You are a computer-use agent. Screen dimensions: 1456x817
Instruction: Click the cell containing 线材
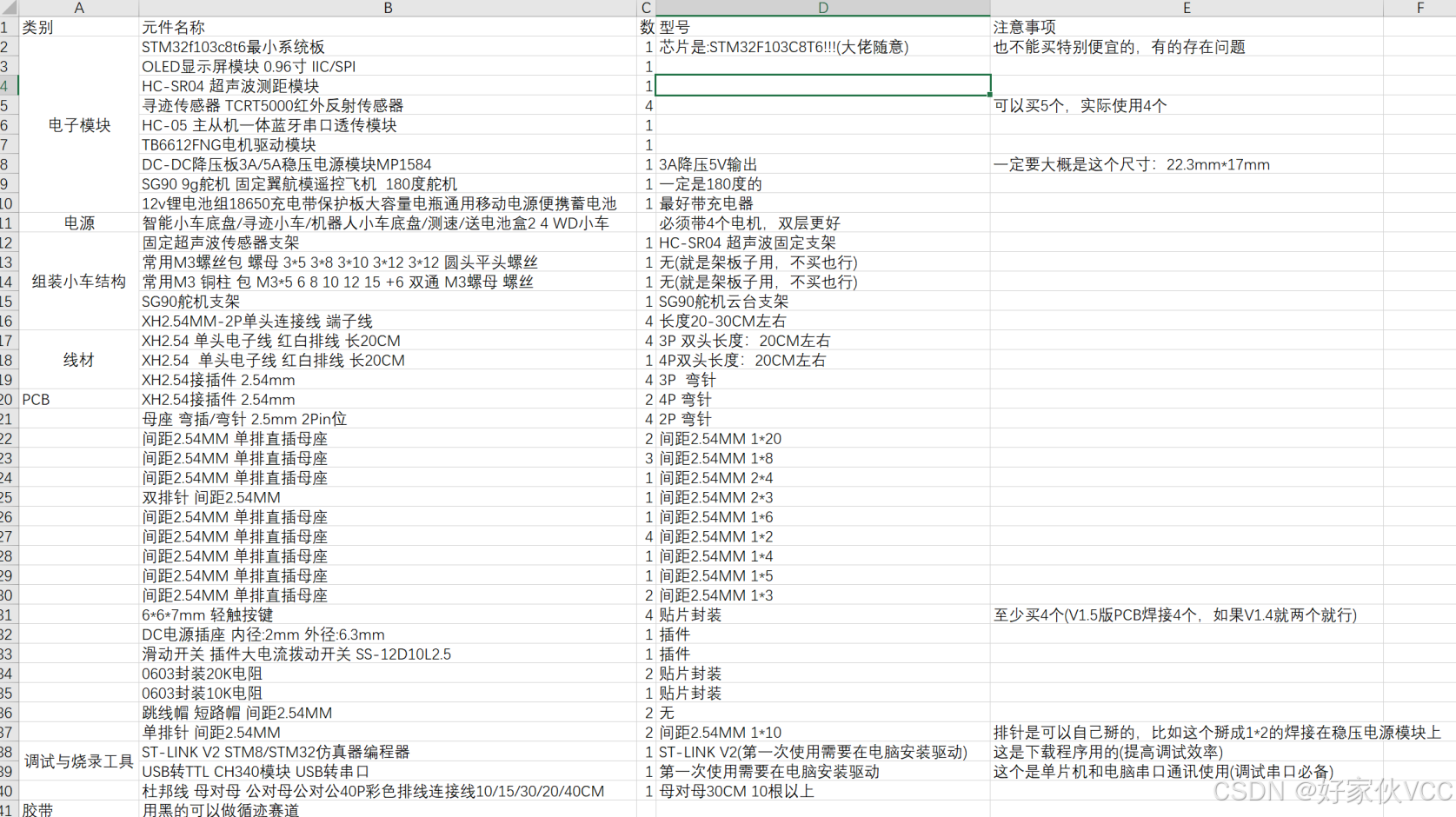pyautogui.click(x=78, y=360)
